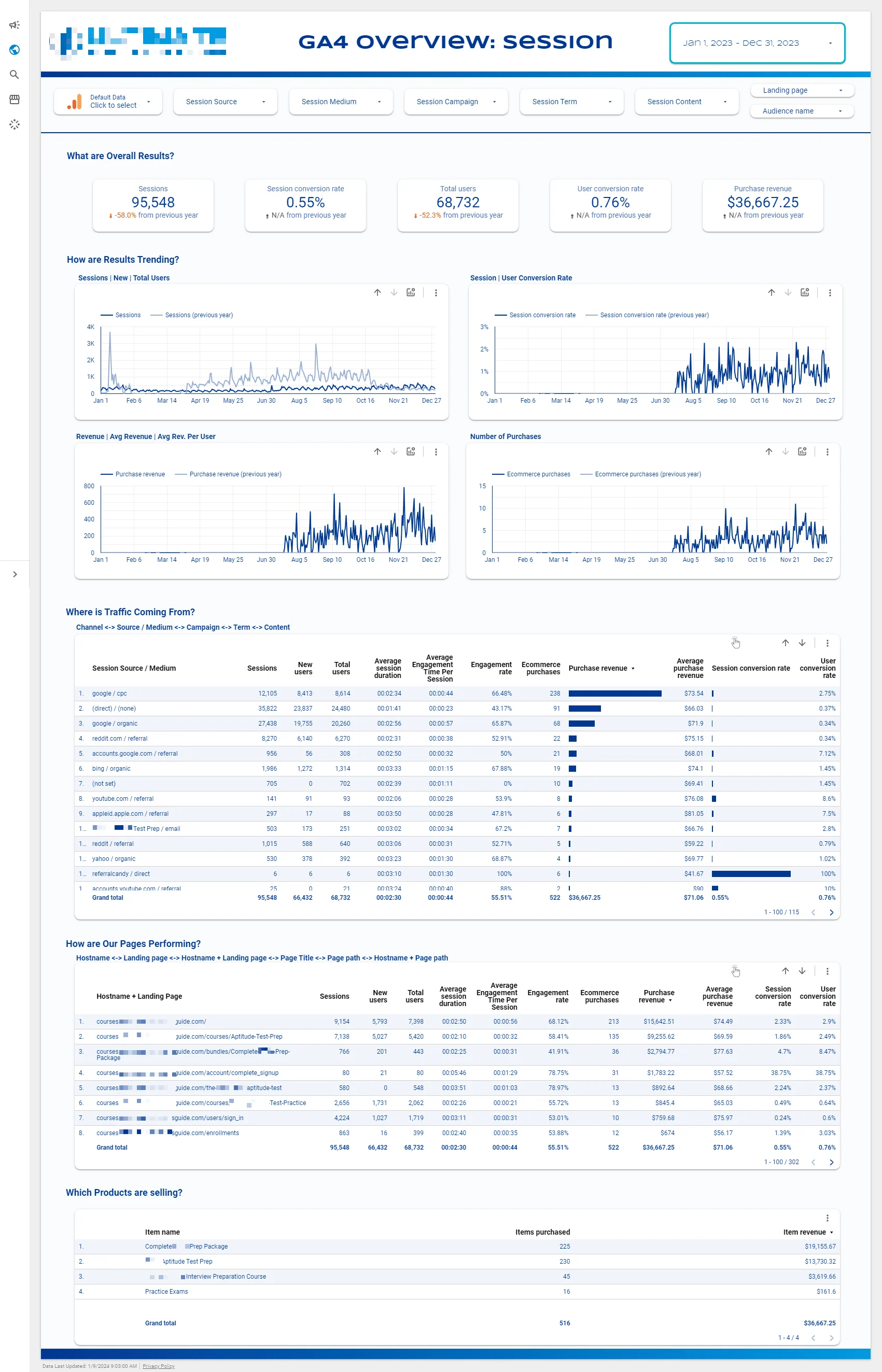Open explore icon on Purchase revenue chart
The width and height of the screenshot is (882, 1372).
411,451
